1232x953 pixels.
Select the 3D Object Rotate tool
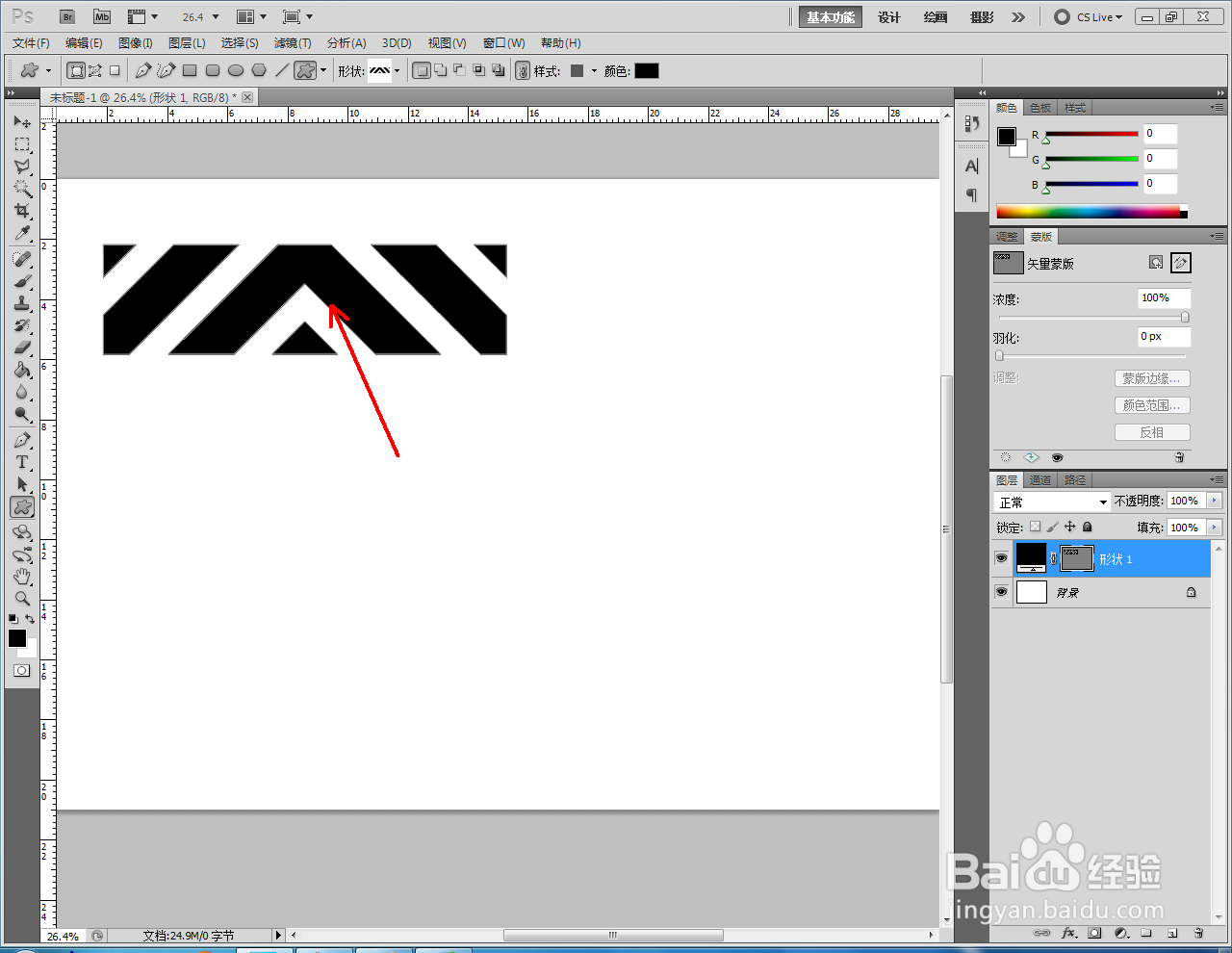22,532
